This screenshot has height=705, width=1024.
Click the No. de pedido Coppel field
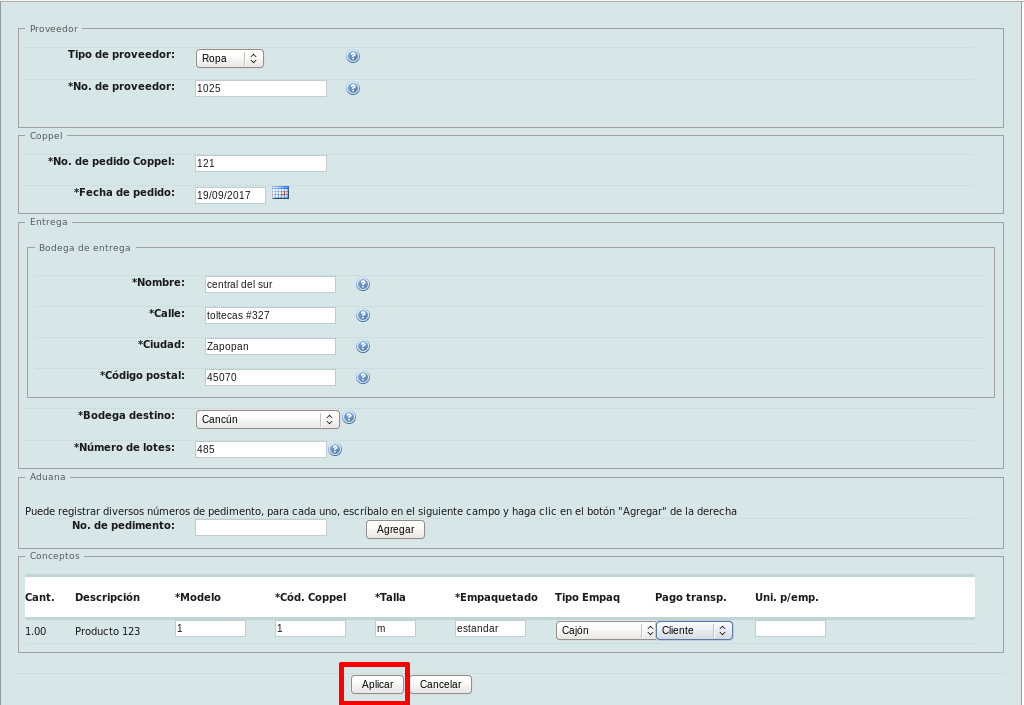point(260,163)
